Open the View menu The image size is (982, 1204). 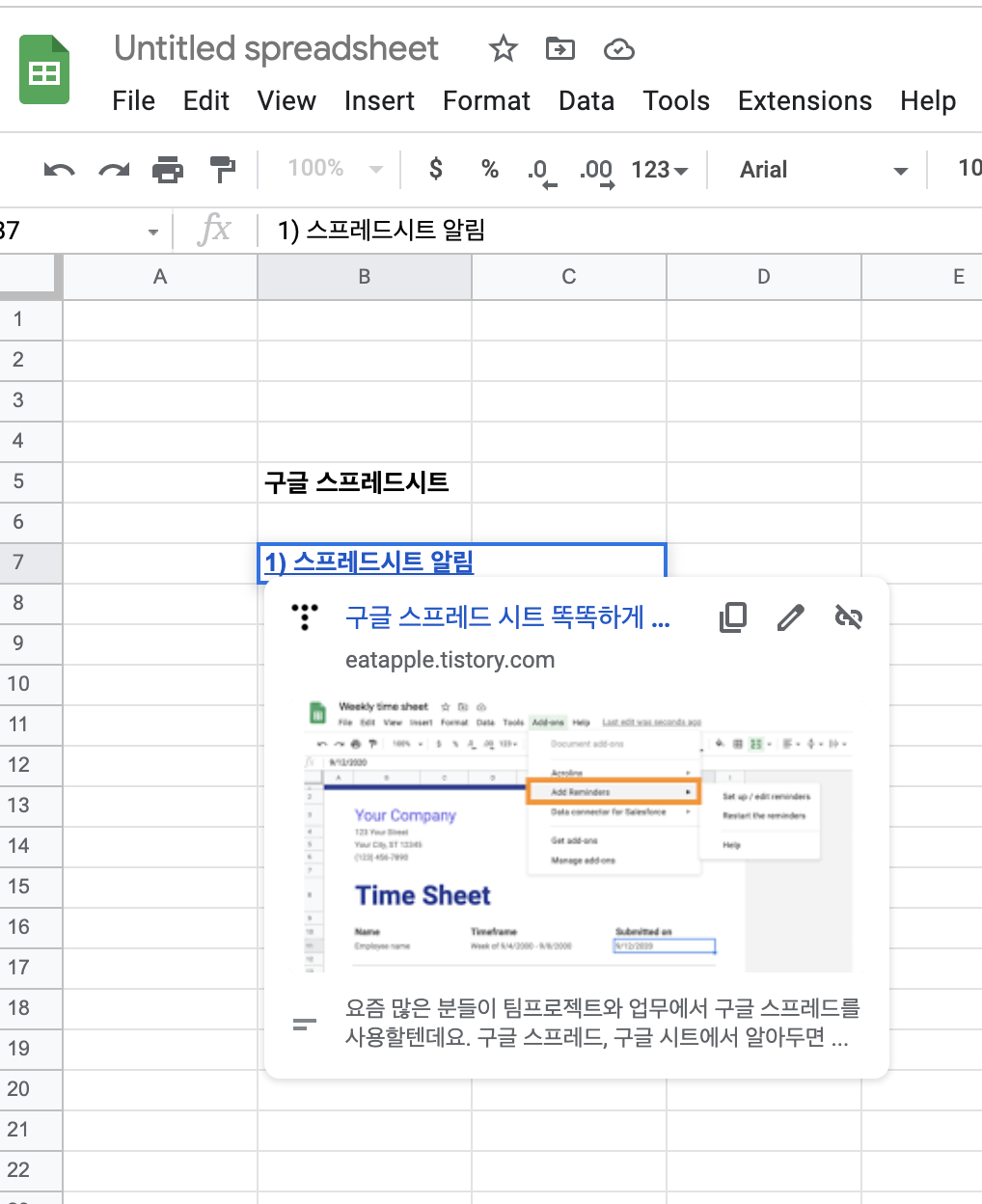click(x=286, y=101)
